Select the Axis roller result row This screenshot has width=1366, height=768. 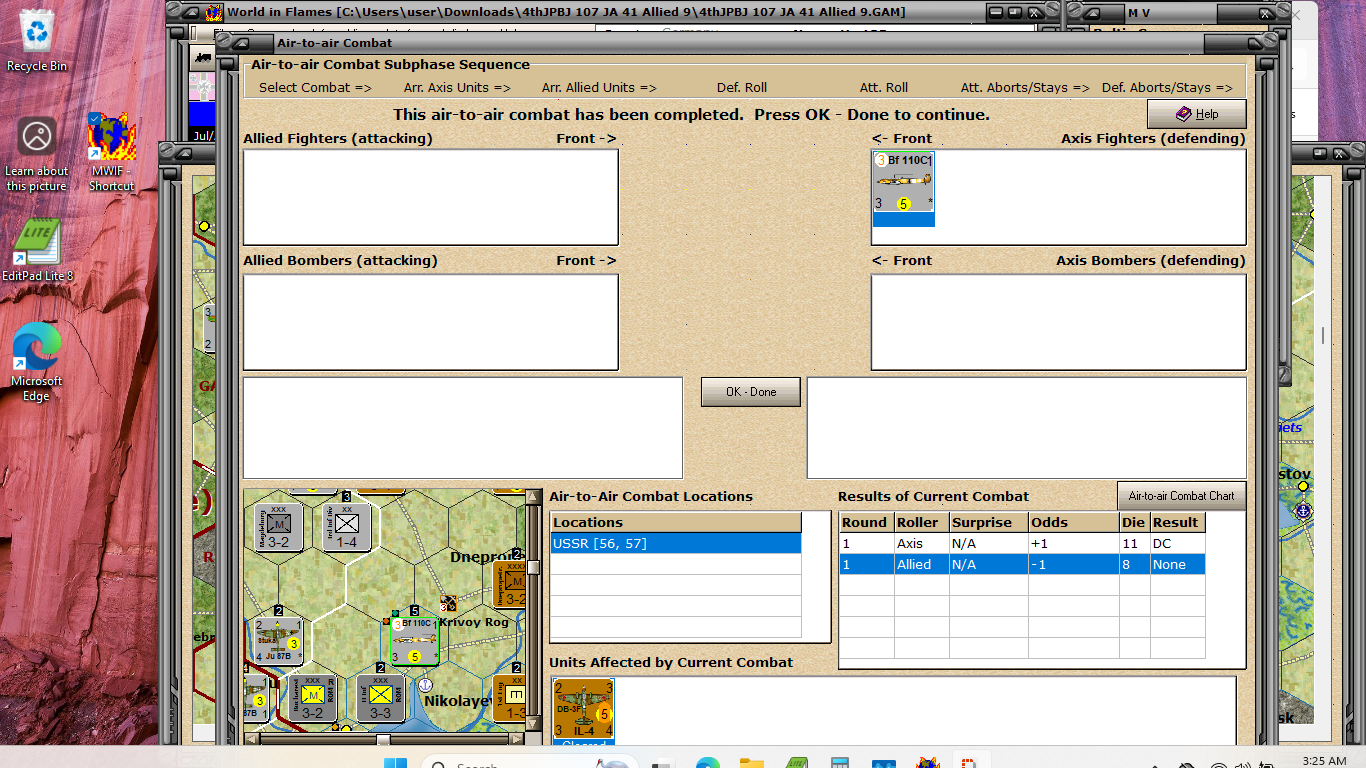[1022, 543]
